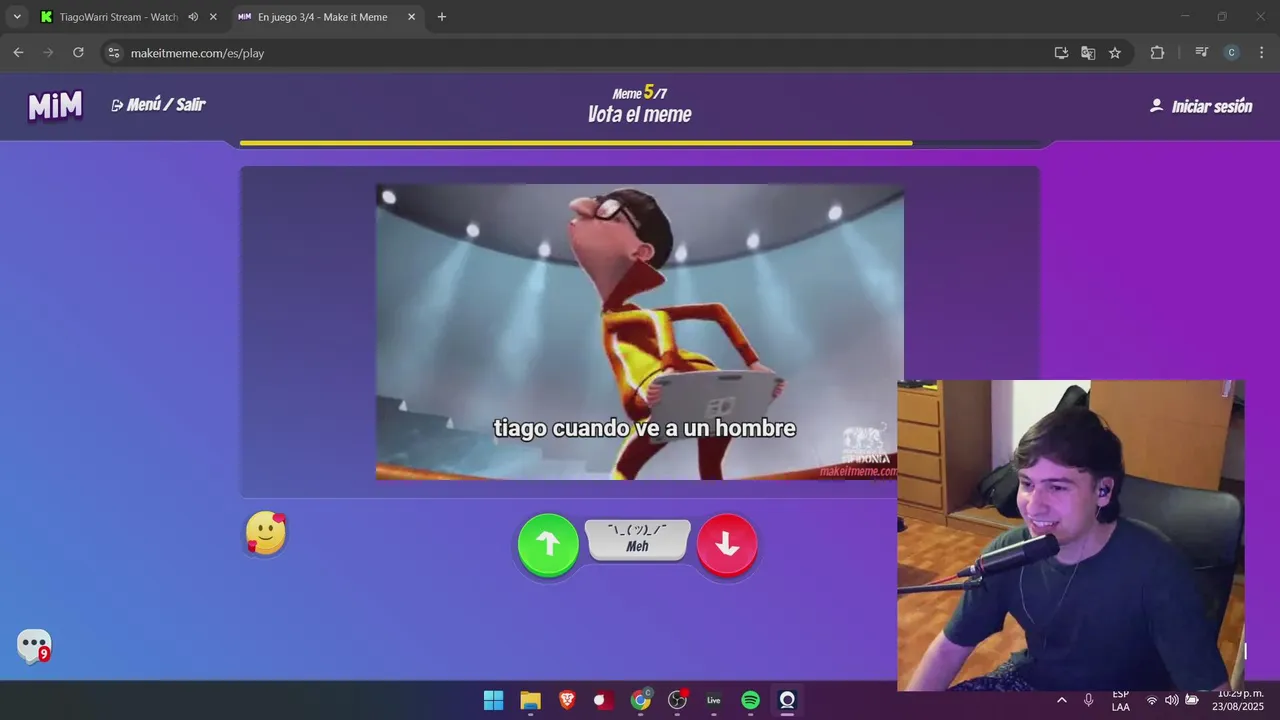Click the MiM logo
The image size is (1280, 720).
[x=56, y=105]
